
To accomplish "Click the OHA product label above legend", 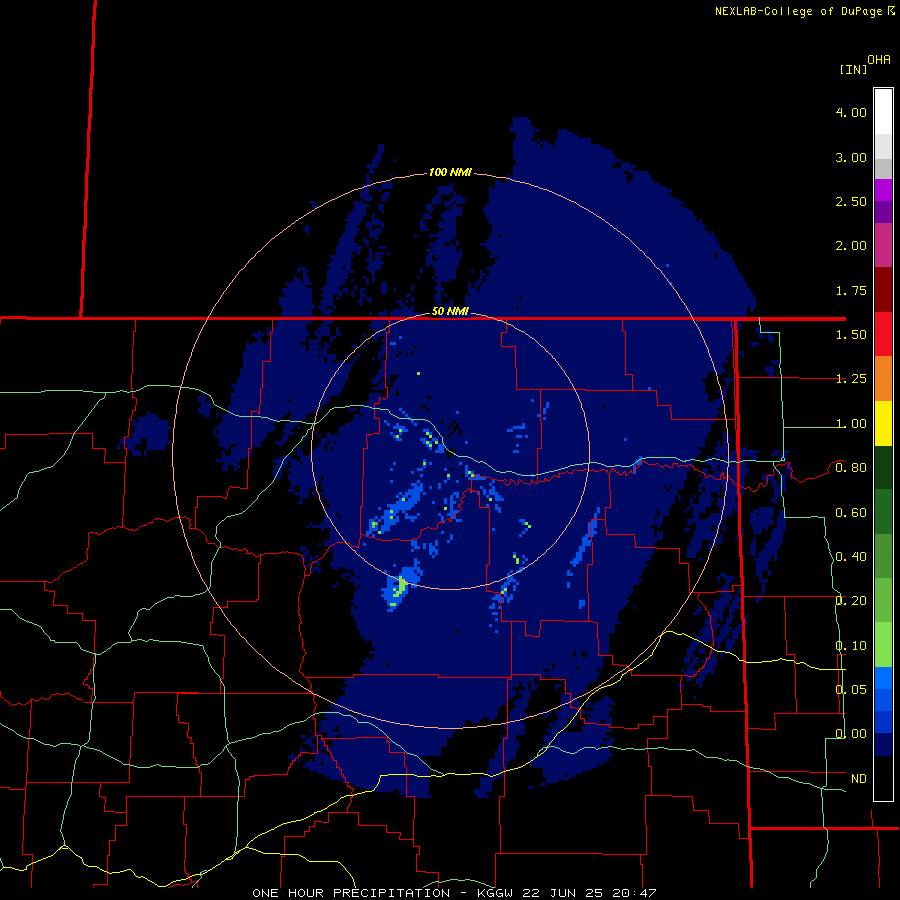I will (x=879, y=59).
